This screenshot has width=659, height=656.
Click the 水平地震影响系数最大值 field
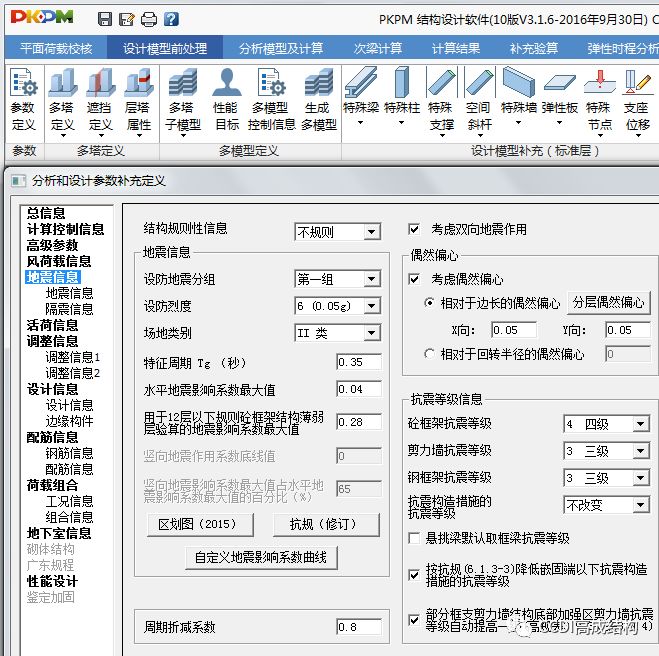[359, 389]
